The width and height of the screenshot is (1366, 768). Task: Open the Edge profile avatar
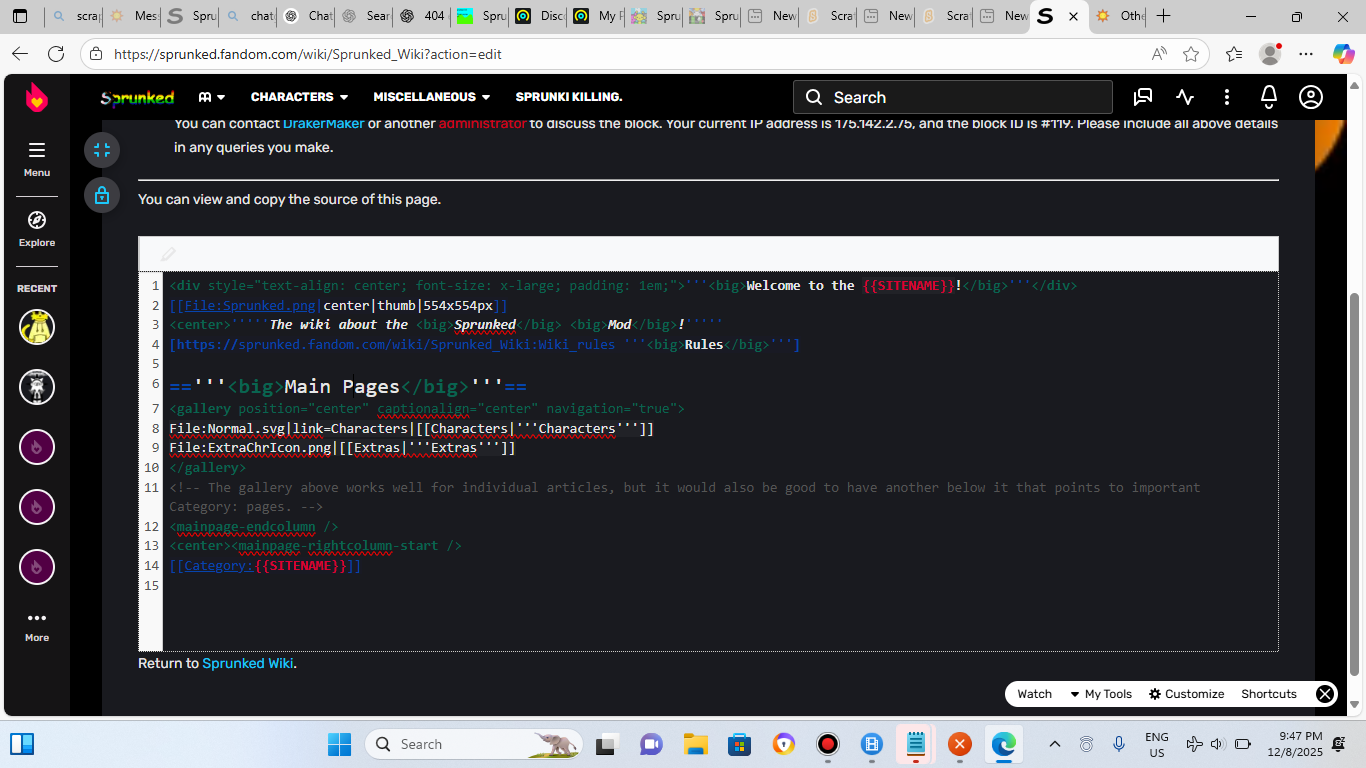coord(1270,54)
